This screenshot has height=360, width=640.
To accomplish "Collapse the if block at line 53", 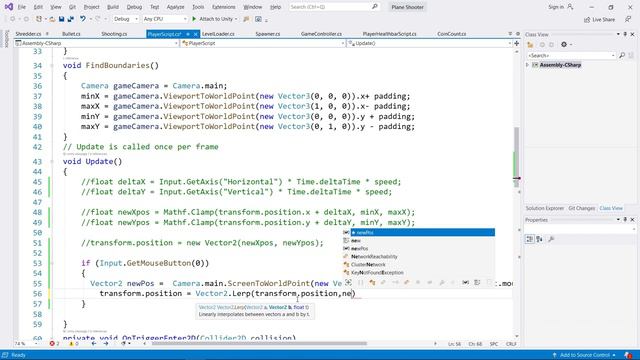I will tap(51, 263).
